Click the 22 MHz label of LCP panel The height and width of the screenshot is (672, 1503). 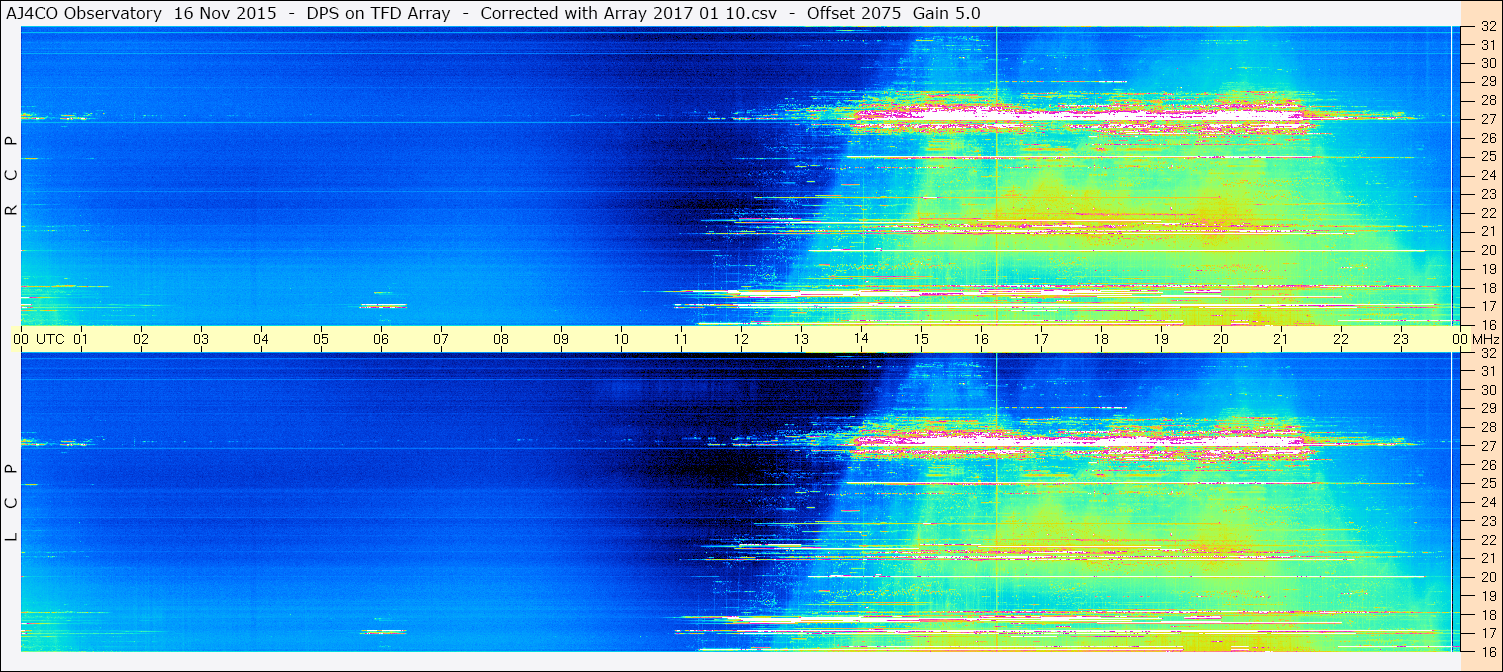click(x=1487, y=540)
